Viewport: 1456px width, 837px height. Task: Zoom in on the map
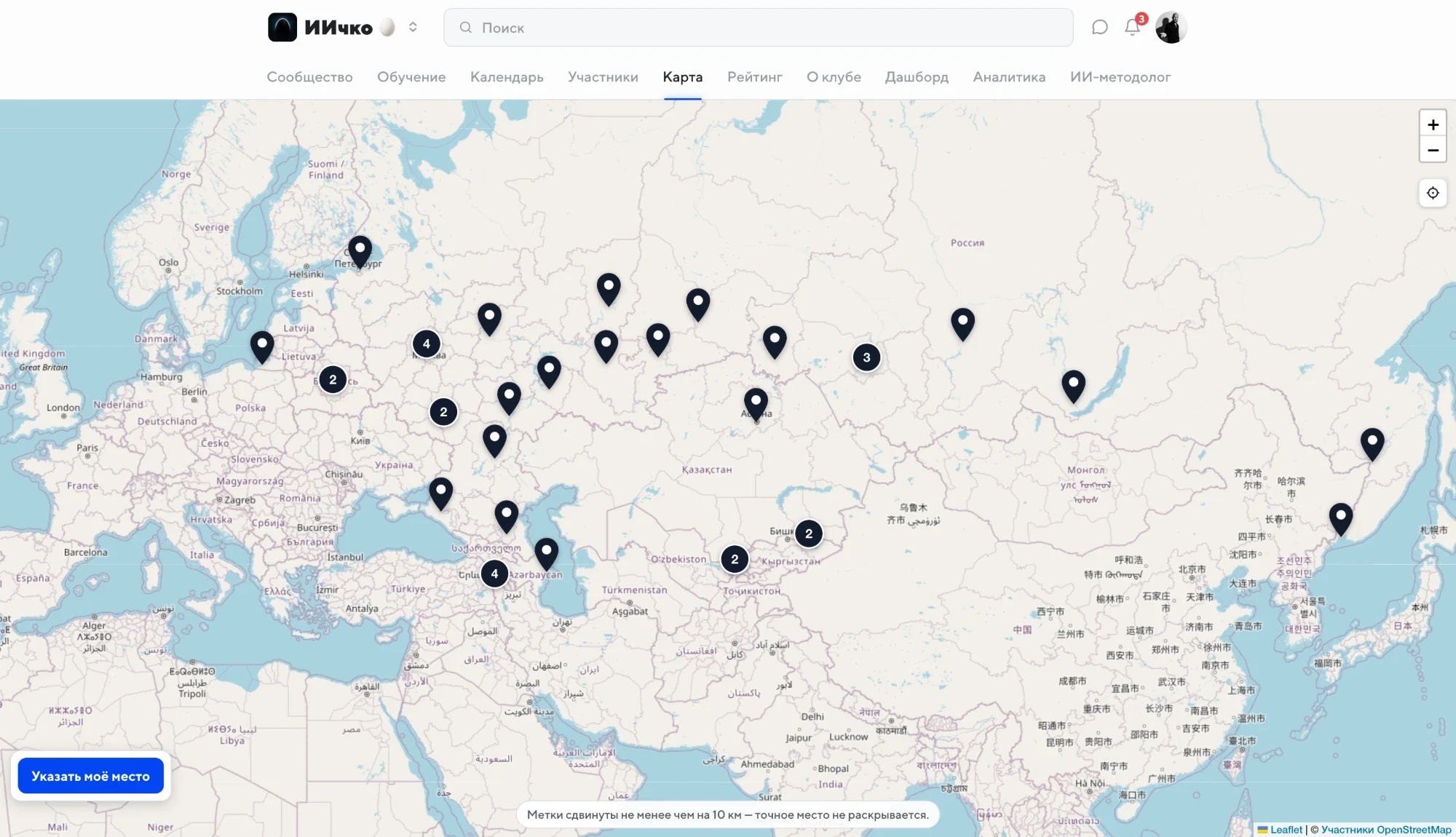(1433, 124)
